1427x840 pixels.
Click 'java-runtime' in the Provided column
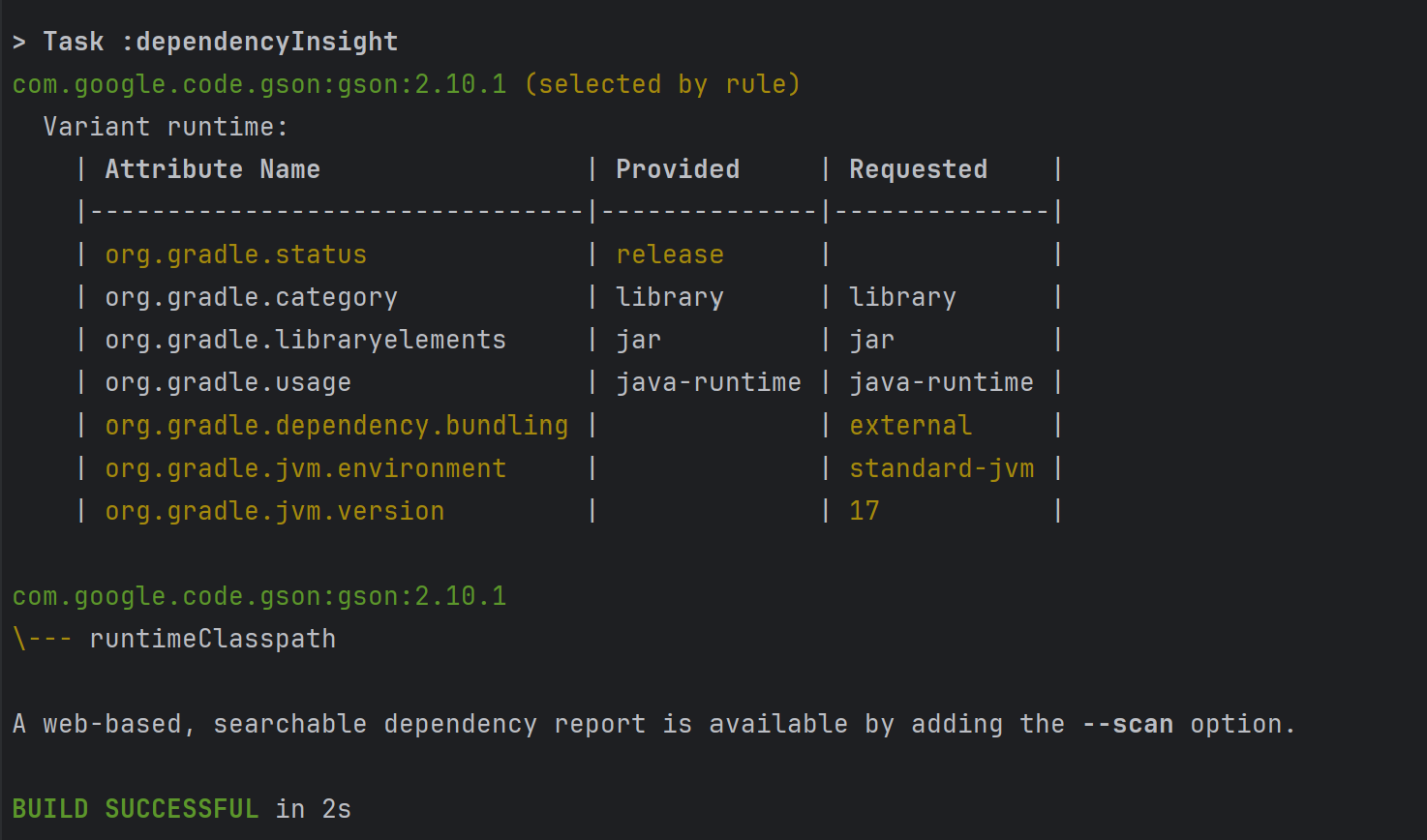point(709,382)
